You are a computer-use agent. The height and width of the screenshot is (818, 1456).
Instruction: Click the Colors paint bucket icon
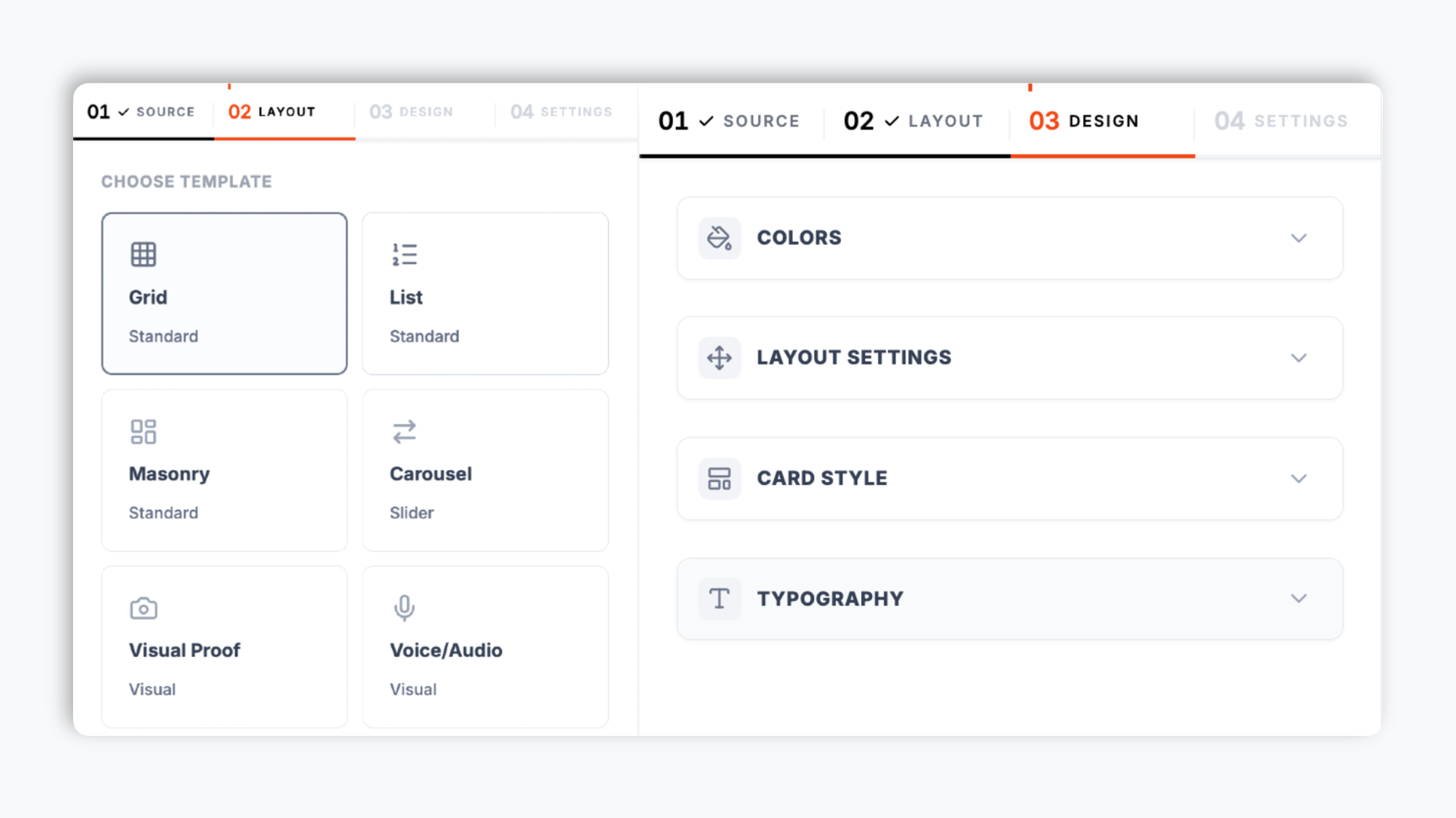click(x=719, y=238)
